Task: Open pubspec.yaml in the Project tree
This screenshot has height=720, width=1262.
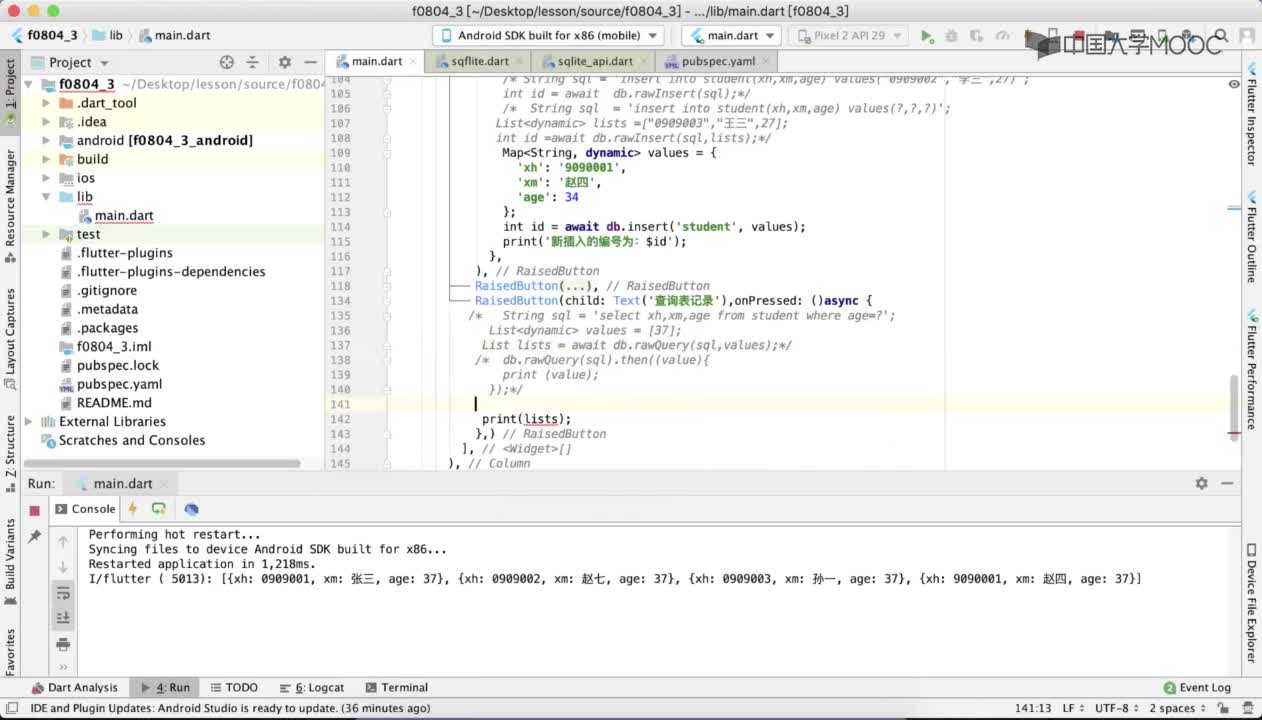Action: 119,384
